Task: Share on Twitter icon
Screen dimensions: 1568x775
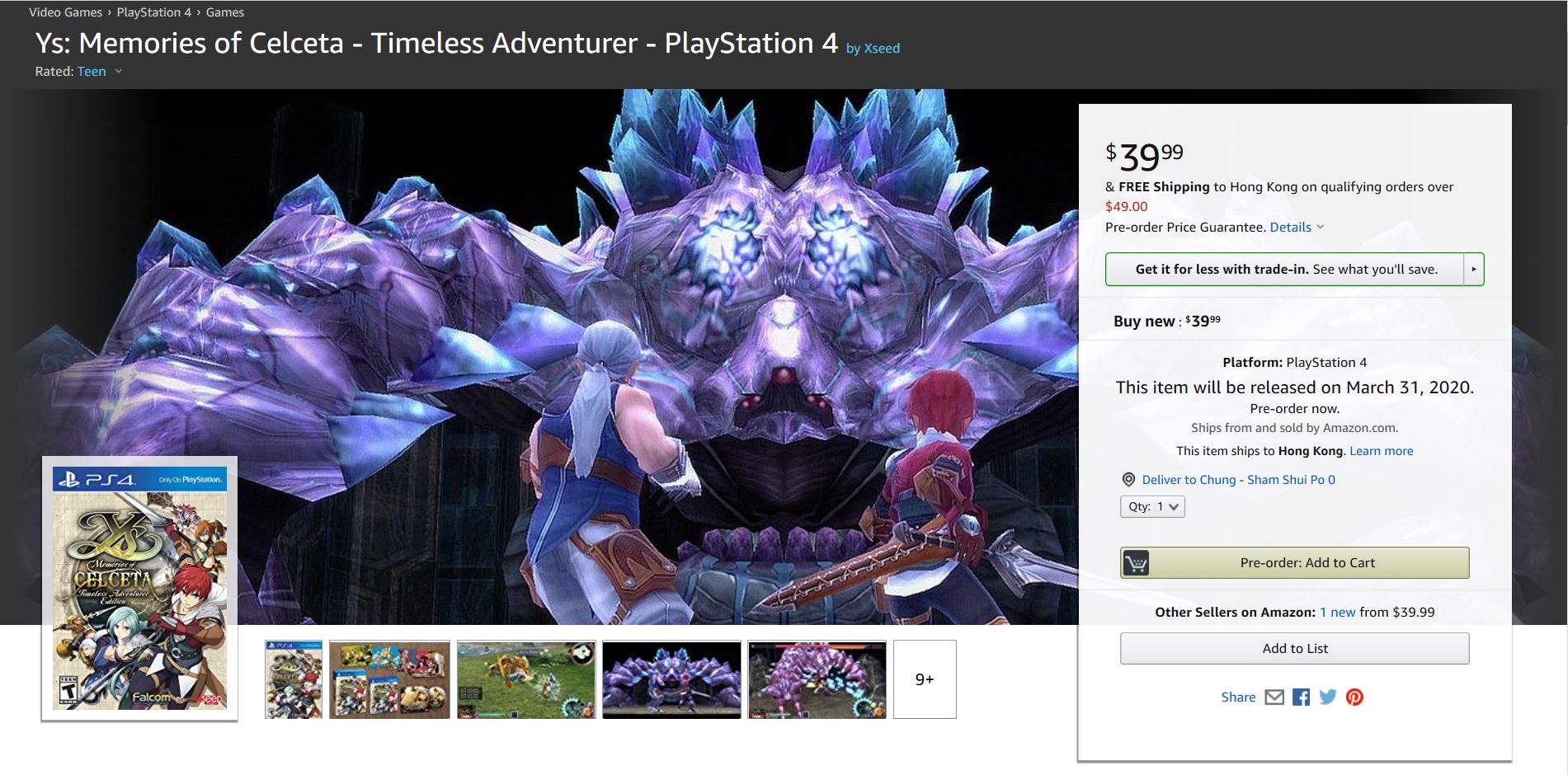Action: point(1327,697)
